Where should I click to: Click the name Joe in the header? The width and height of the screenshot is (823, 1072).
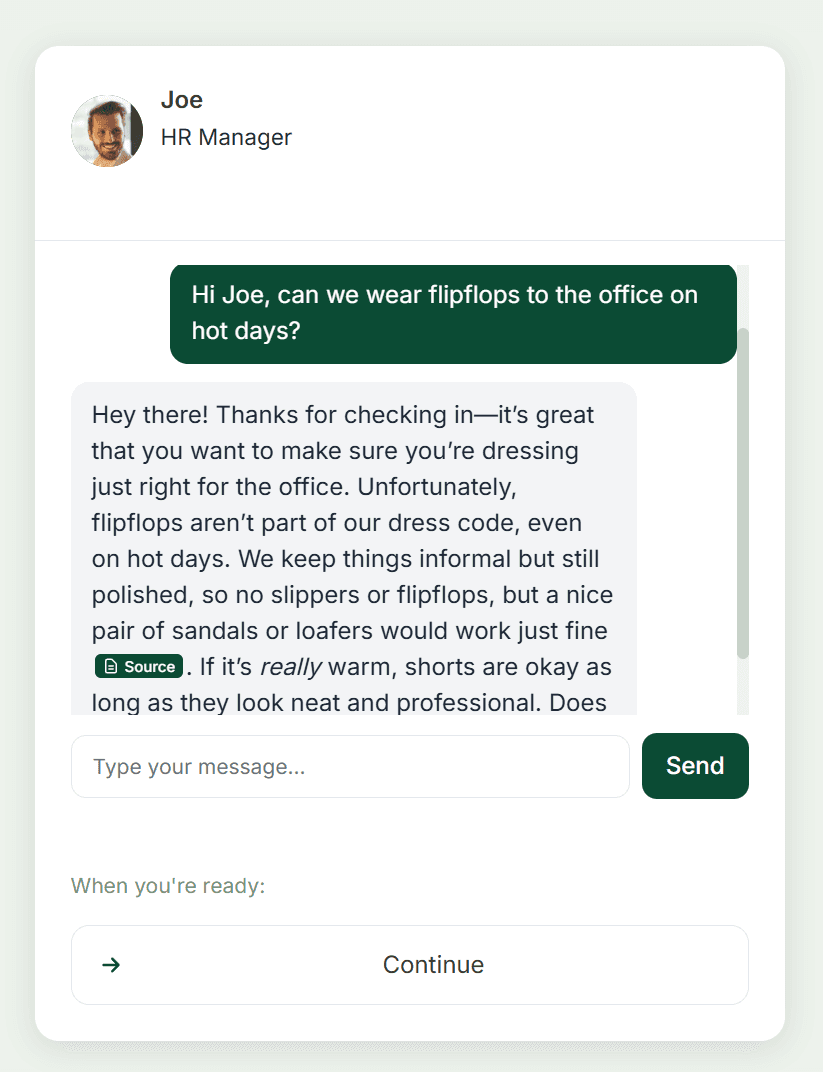click(x=182, y=100)
